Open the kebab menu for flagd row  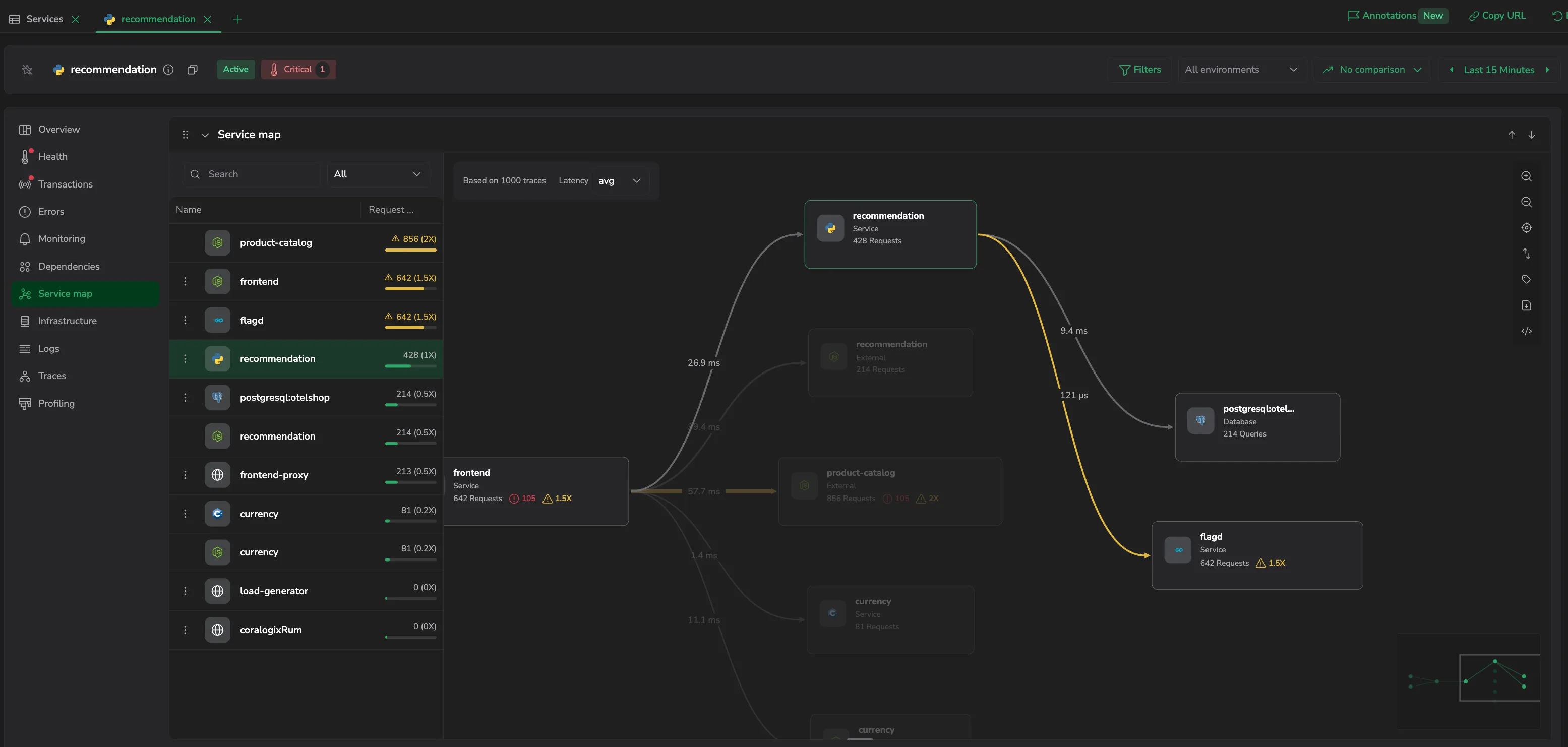tap(185, 320)
